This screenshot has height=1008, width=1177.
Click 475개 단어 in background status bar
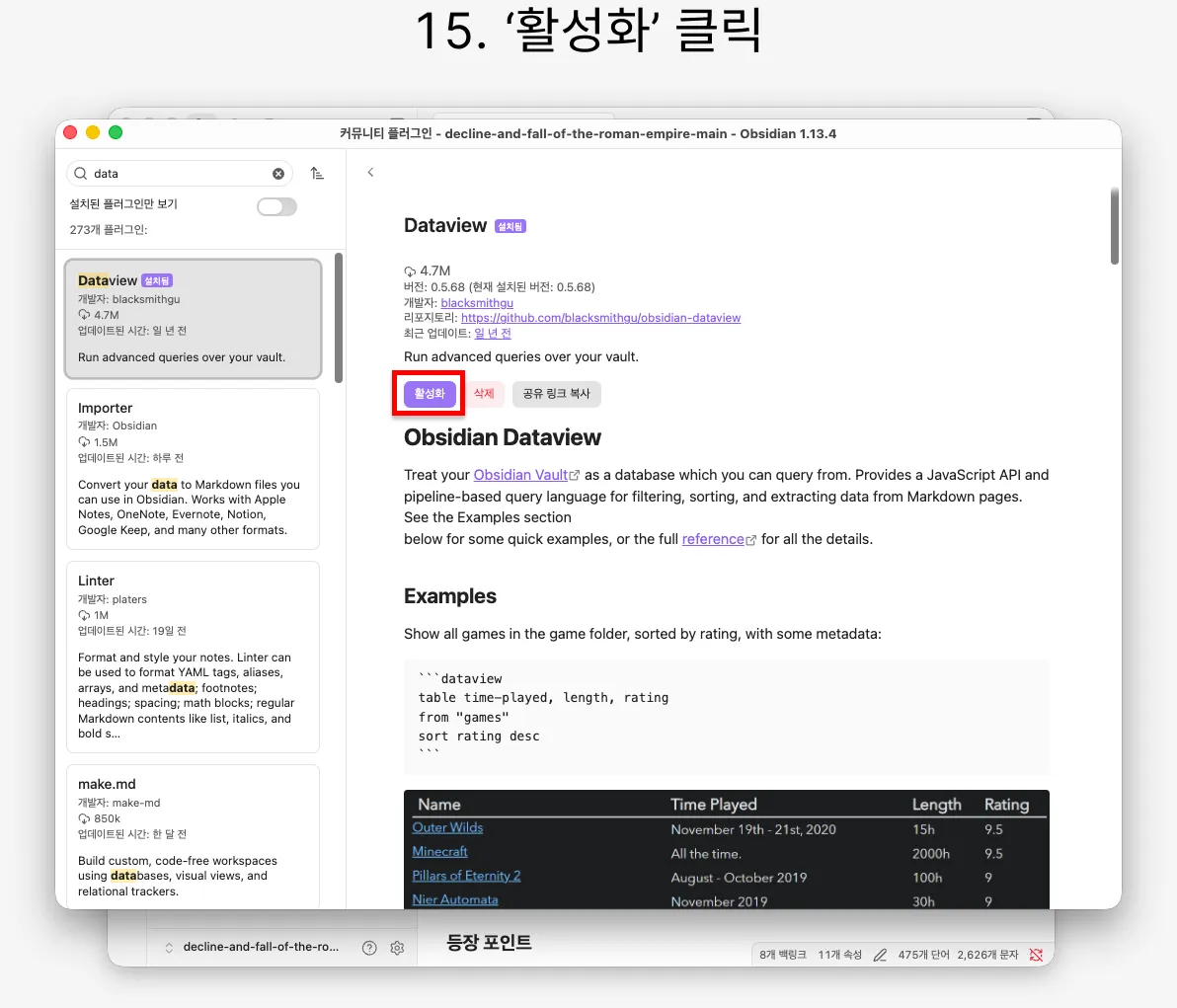click(x=923, y=955)
